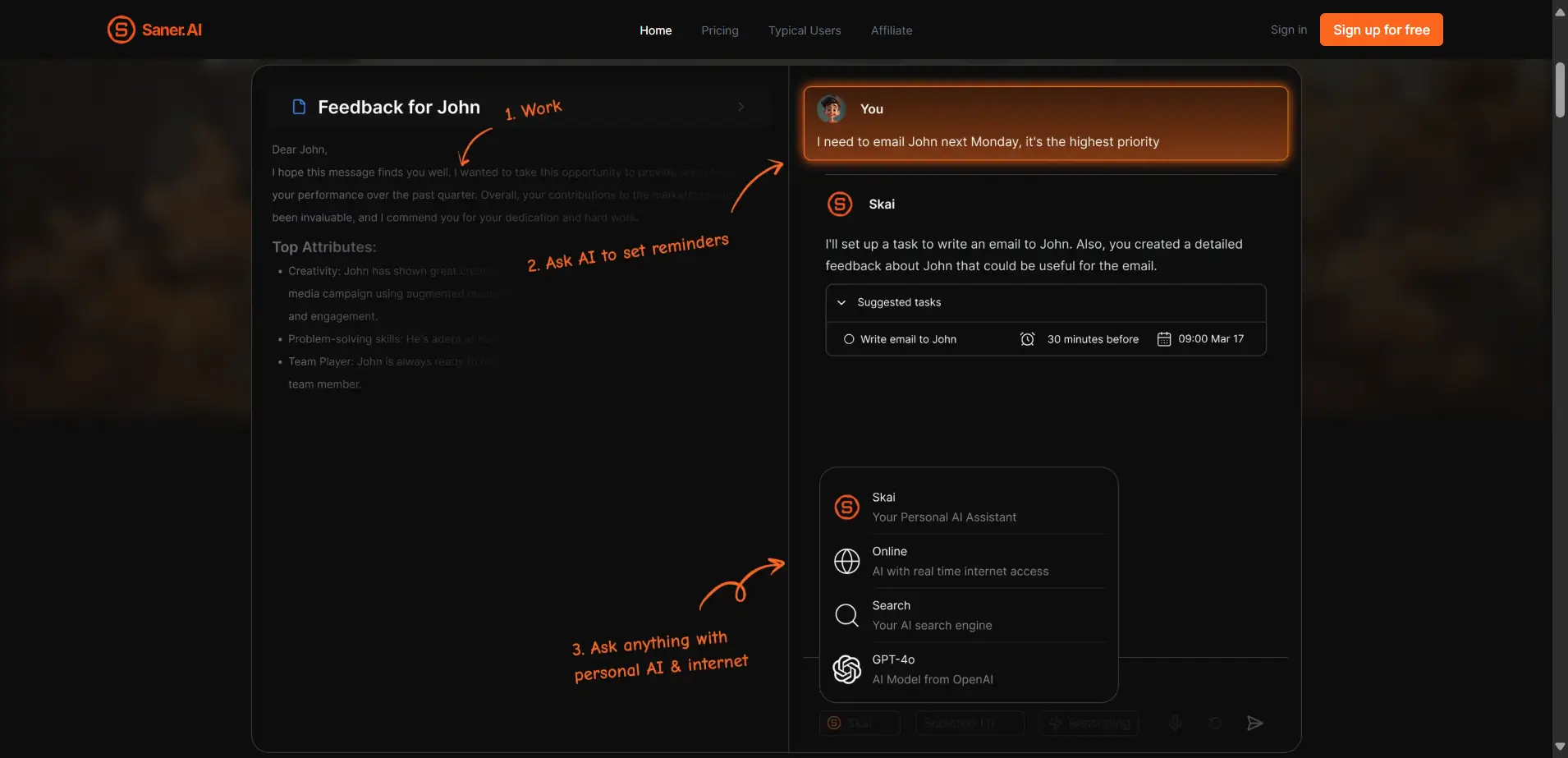Check off the Write email to John task
The image size is (1568, 758).
[x=849, y=339]
